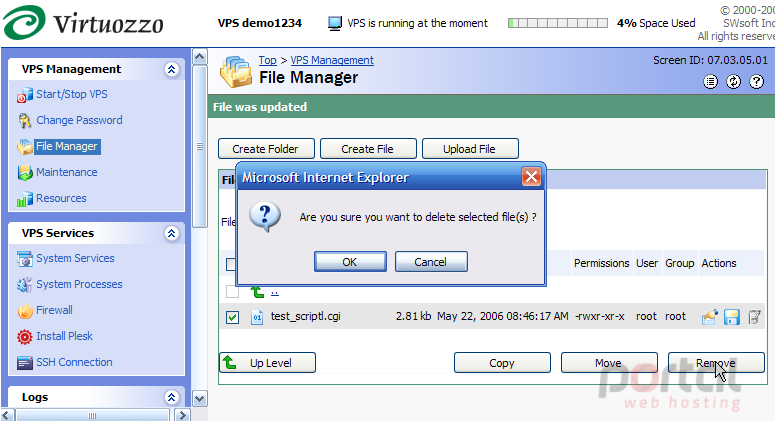Collapse the Logs section
The height and width of the screenshot is (422, 776).
click(171, 397)
